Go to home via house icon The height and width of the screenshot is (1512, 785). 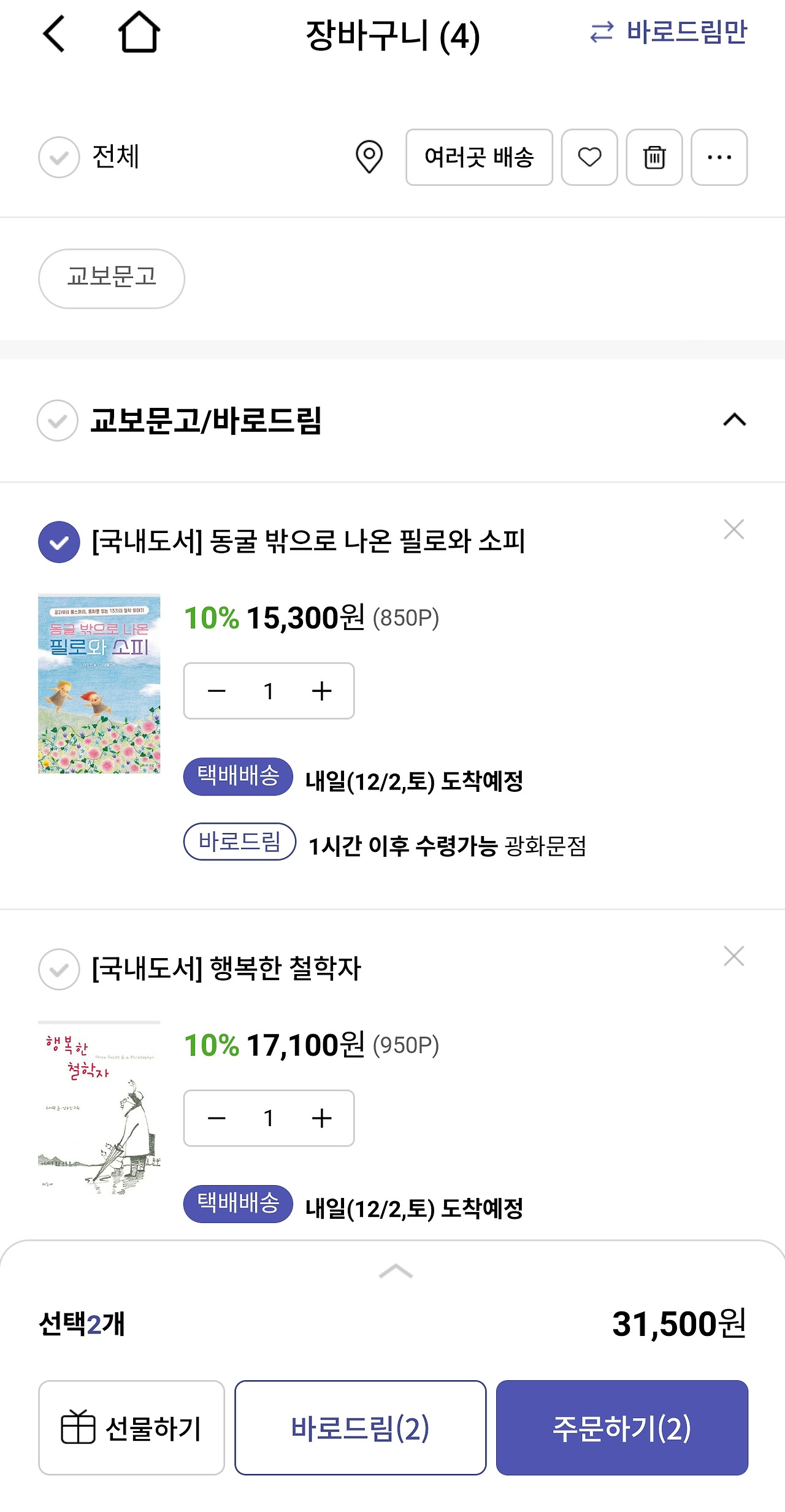tap(139, 33)
